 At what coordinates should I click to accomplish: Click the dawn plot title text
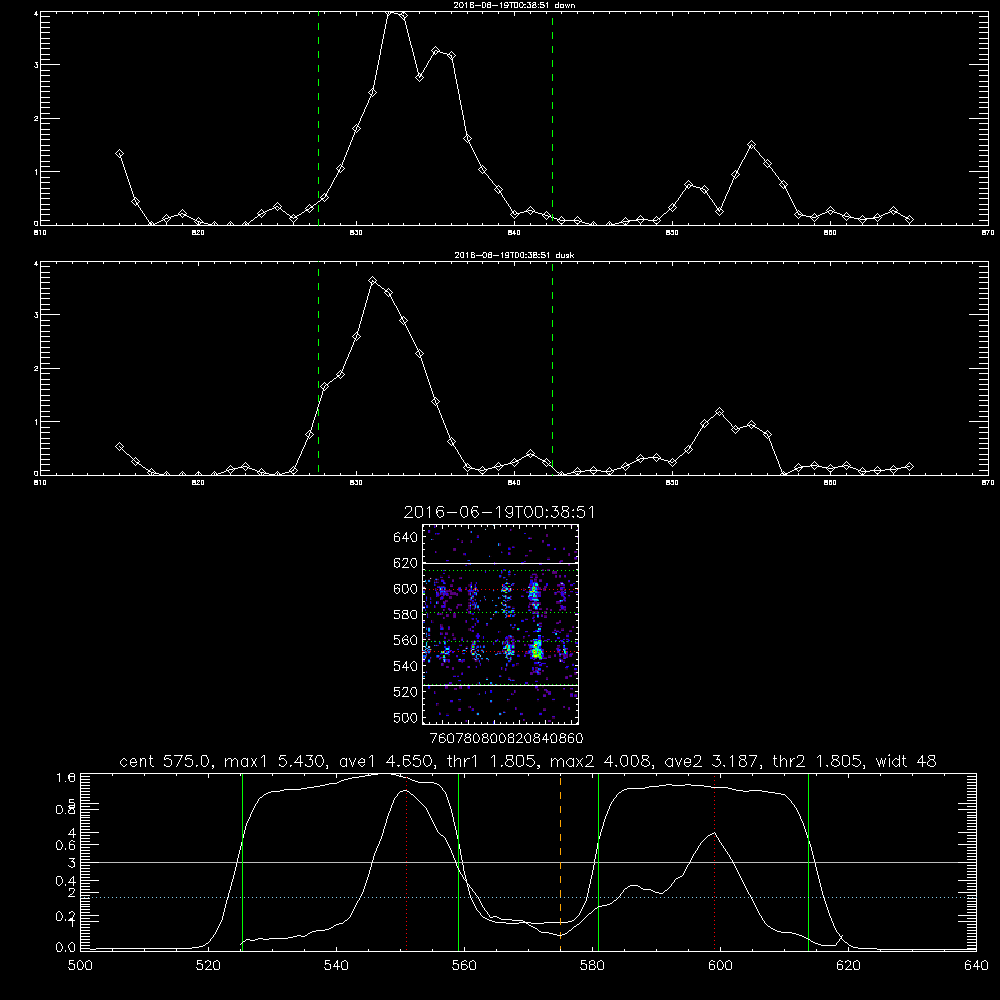tap(514, 5)
